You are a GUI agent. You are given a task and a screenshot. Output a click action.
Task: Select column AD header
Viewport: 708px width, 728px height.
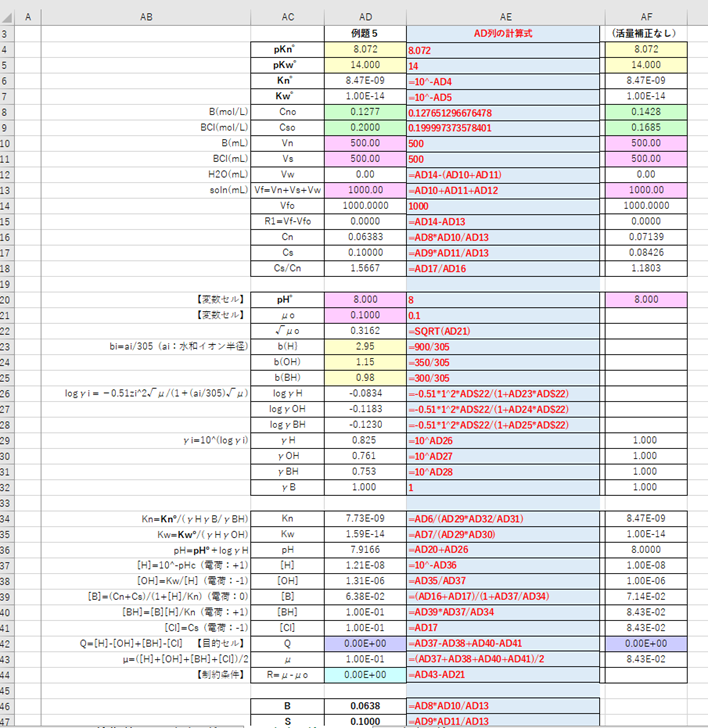[365, 17]
